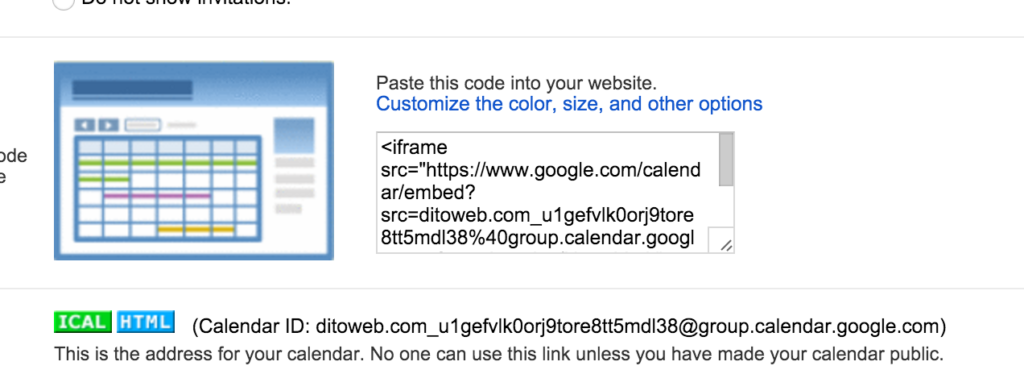
Task: Click the Today pill button in the calendar preview
Action: [x=143, y=125]
